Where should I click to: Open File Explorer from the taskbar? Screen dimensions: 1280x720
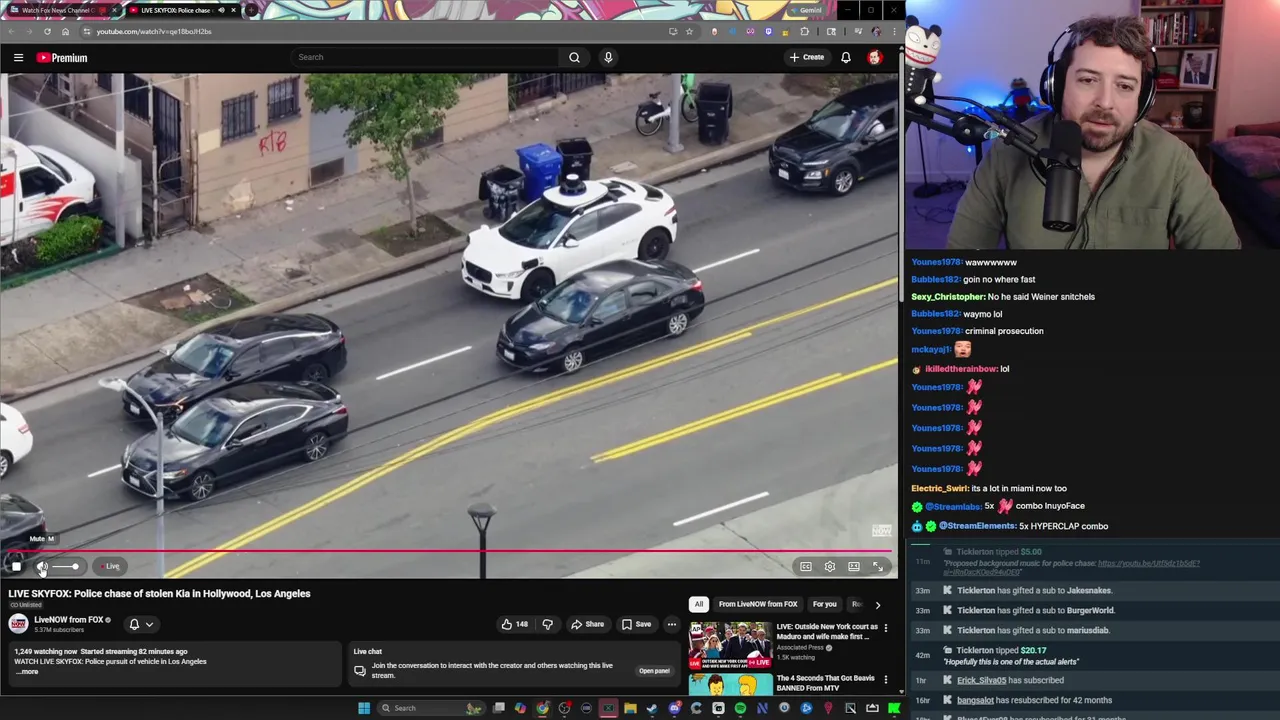pyautogui.click(x=630, y=708)
